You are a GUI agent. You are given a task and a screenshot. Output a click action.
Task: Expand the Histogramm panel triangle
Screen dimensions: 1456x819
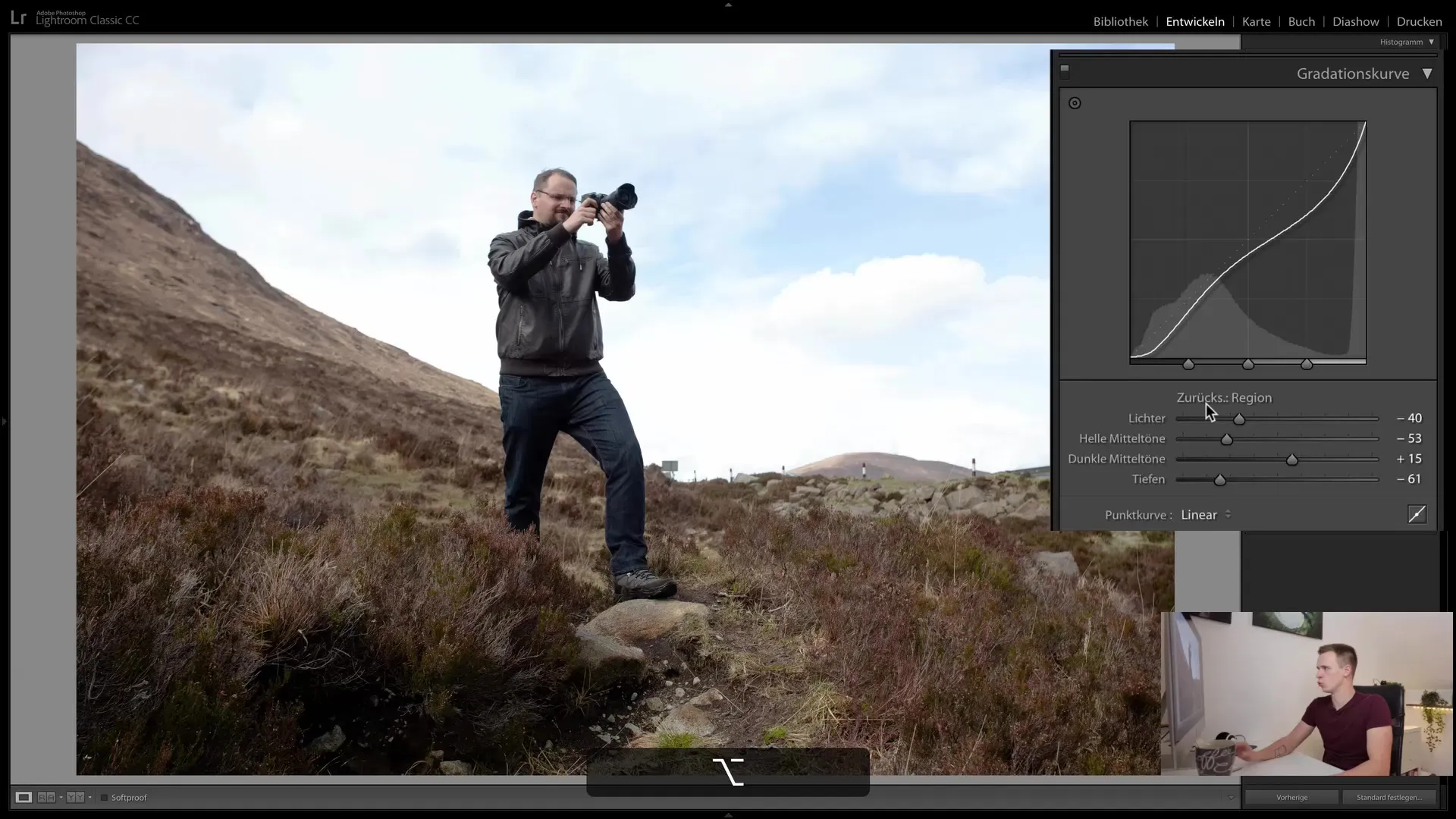click(1431, 42)
